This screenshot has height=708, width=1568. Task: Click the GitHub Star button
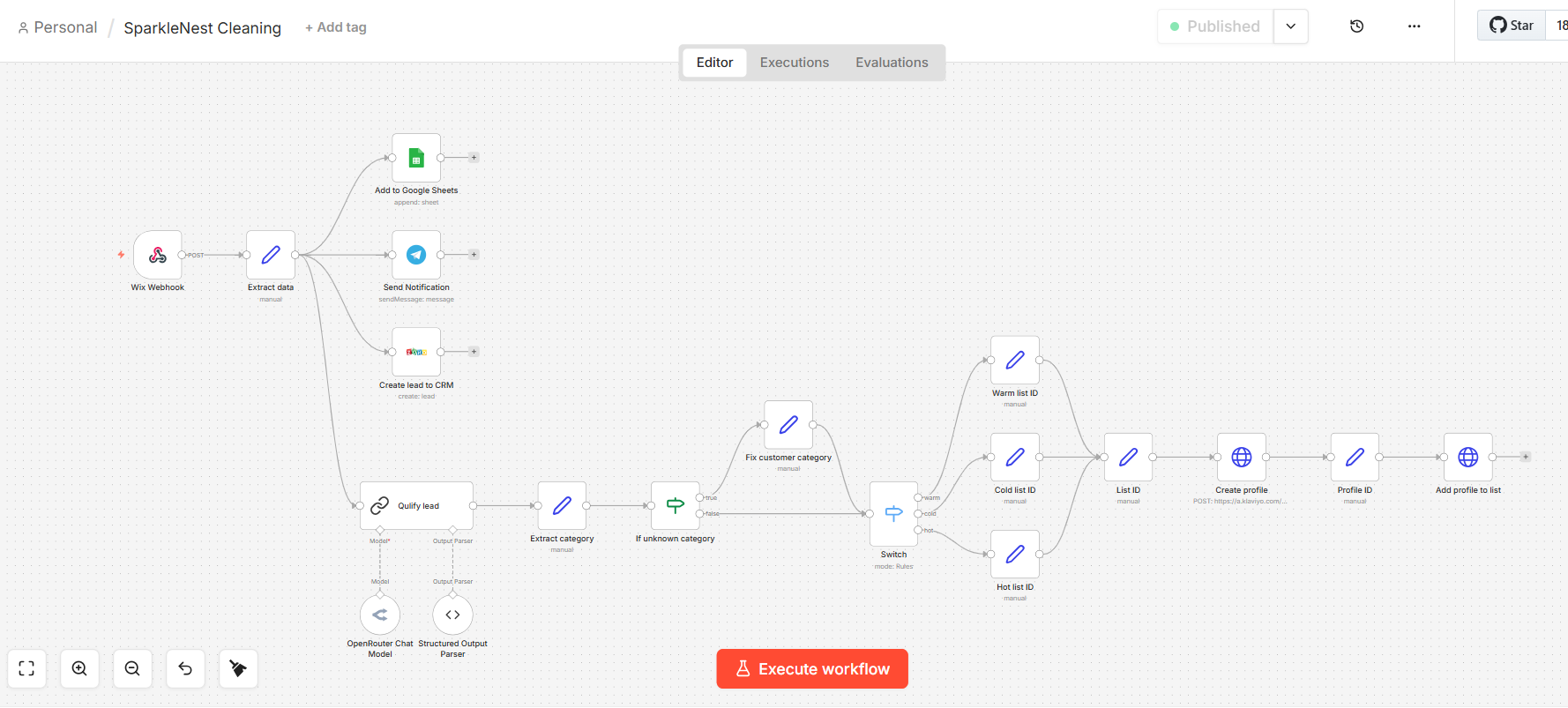[x=1512, y=26]
